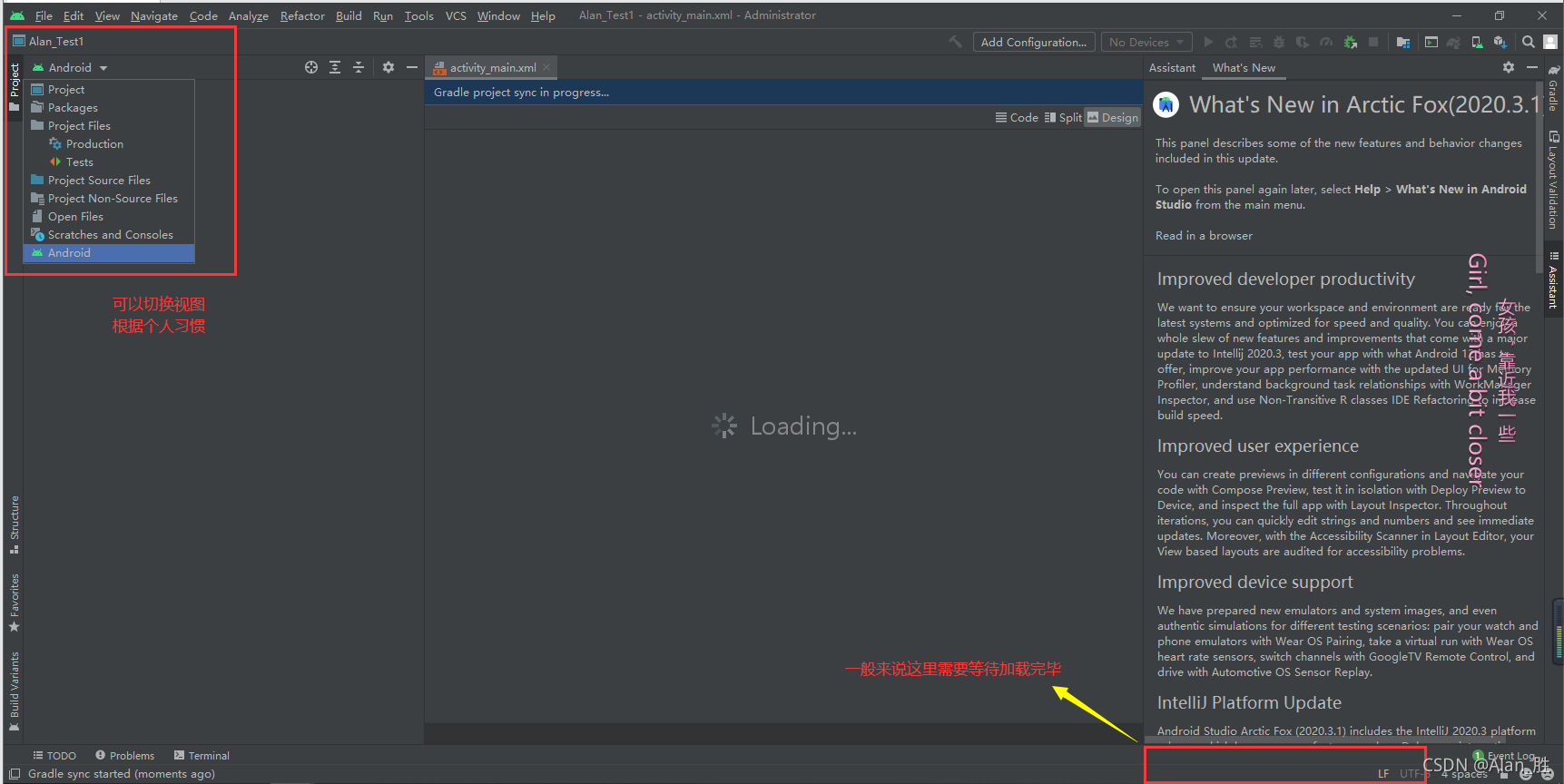Viewport: 1564px width, 784px height.
Task: Select Packages view in dropdown list
Action: [x=109, y=108]
